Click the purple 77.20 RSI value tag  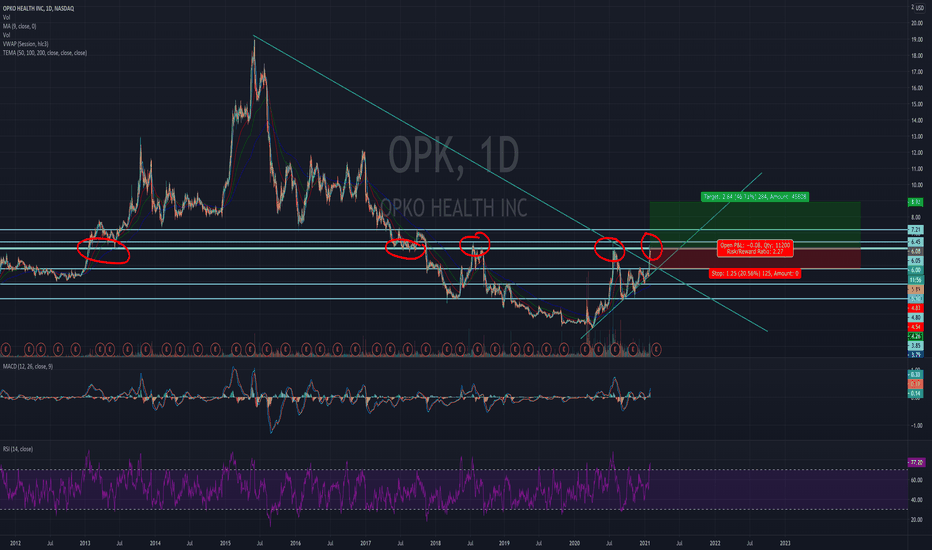(x=916, y=462)
